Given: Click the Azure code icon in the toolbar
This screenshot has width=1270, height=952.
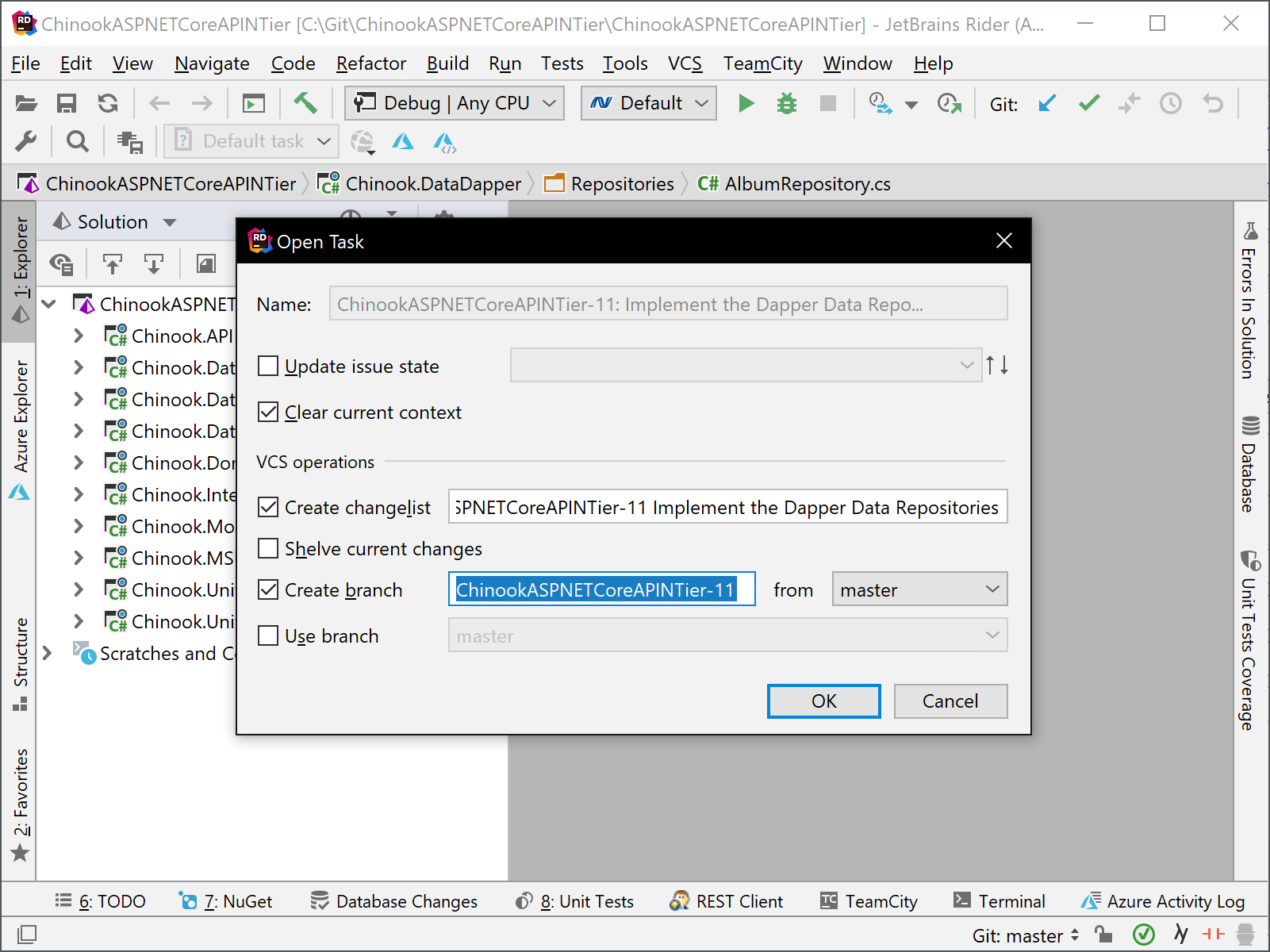Looking at the screenshot, I should pos(444,142).
